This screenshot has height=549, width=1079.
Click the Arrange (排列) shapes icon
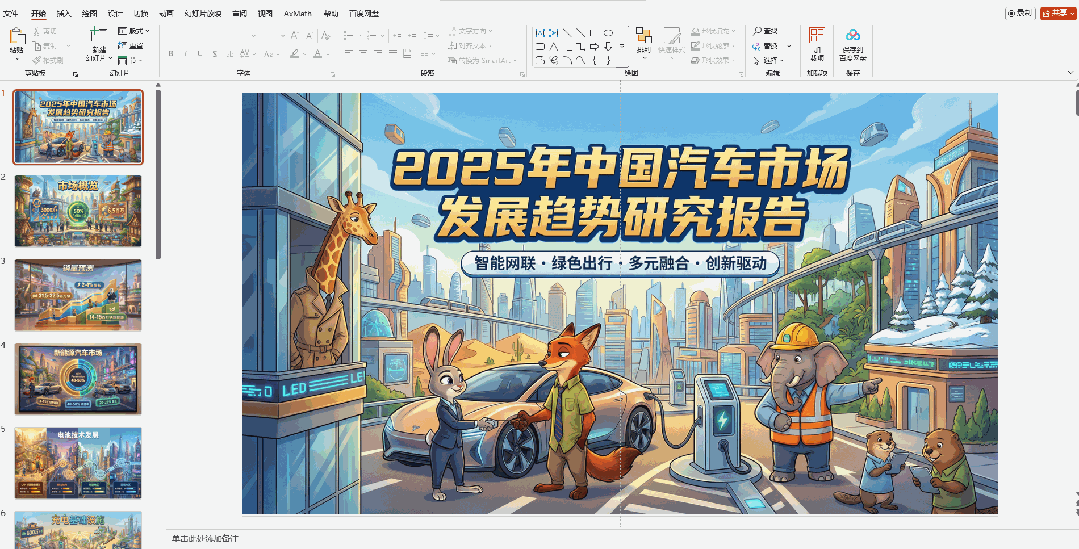[x=643, y=36]
